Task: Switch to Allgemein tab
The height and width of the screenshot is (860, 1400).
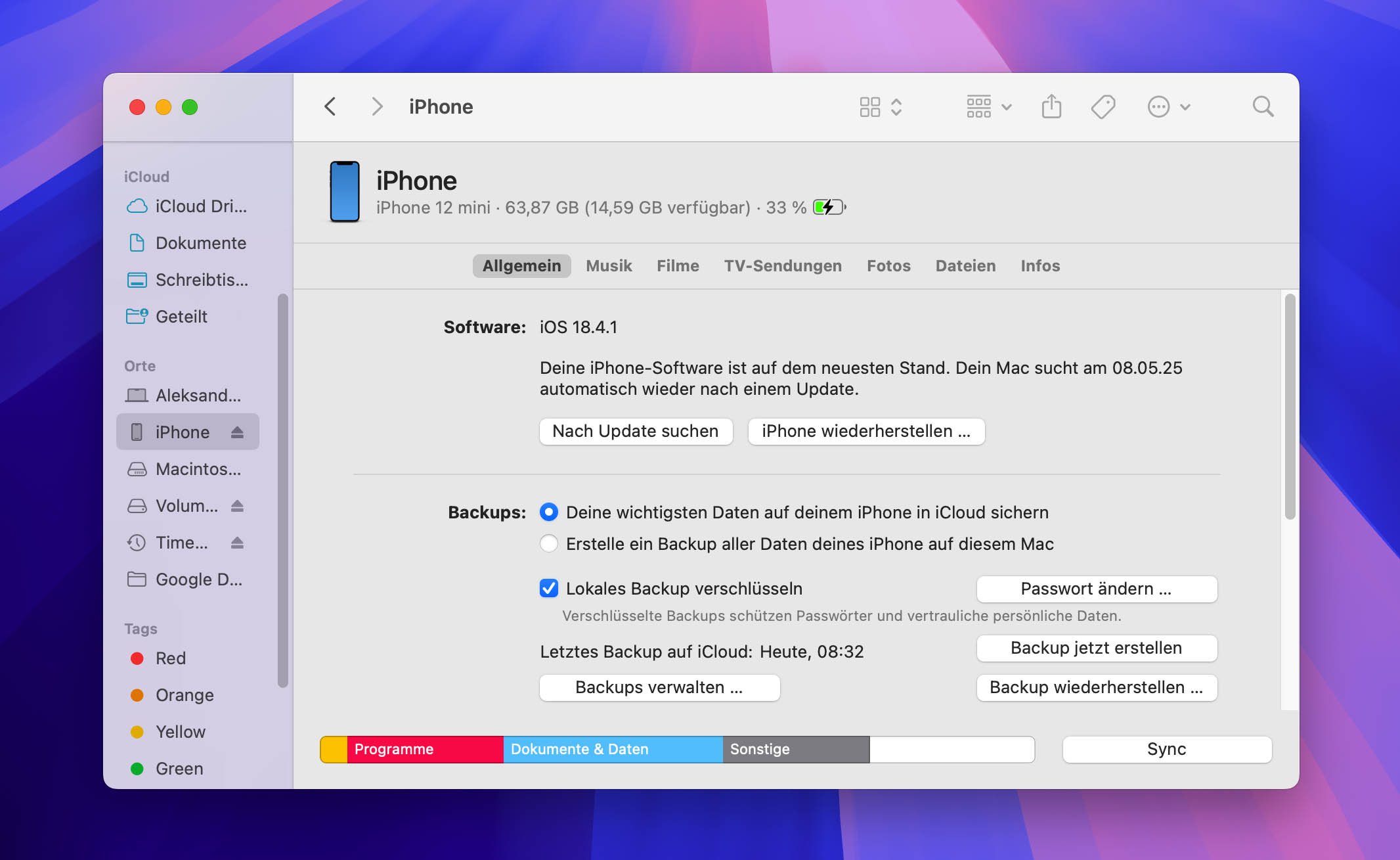Action: coord(521,265)
